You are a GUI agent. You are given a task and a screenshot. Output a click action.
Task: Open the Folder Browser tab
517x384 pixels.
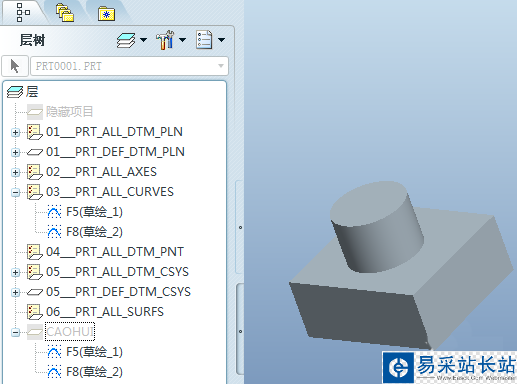65,13
